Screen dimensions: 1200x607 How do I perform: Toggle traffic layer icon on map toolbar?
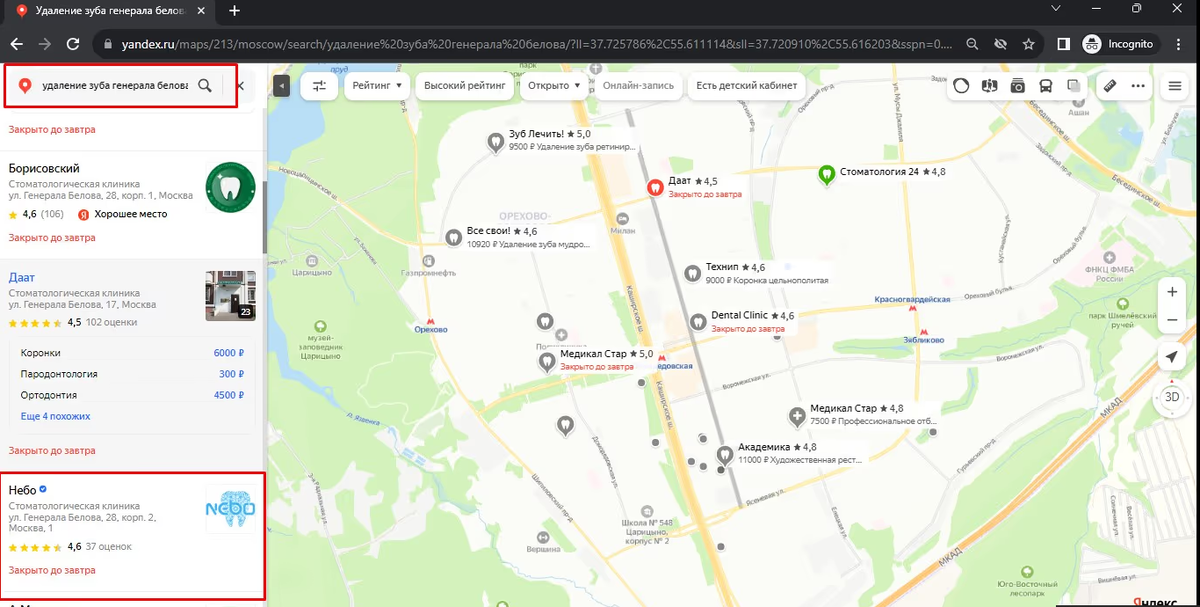click(x=961, y=86)
